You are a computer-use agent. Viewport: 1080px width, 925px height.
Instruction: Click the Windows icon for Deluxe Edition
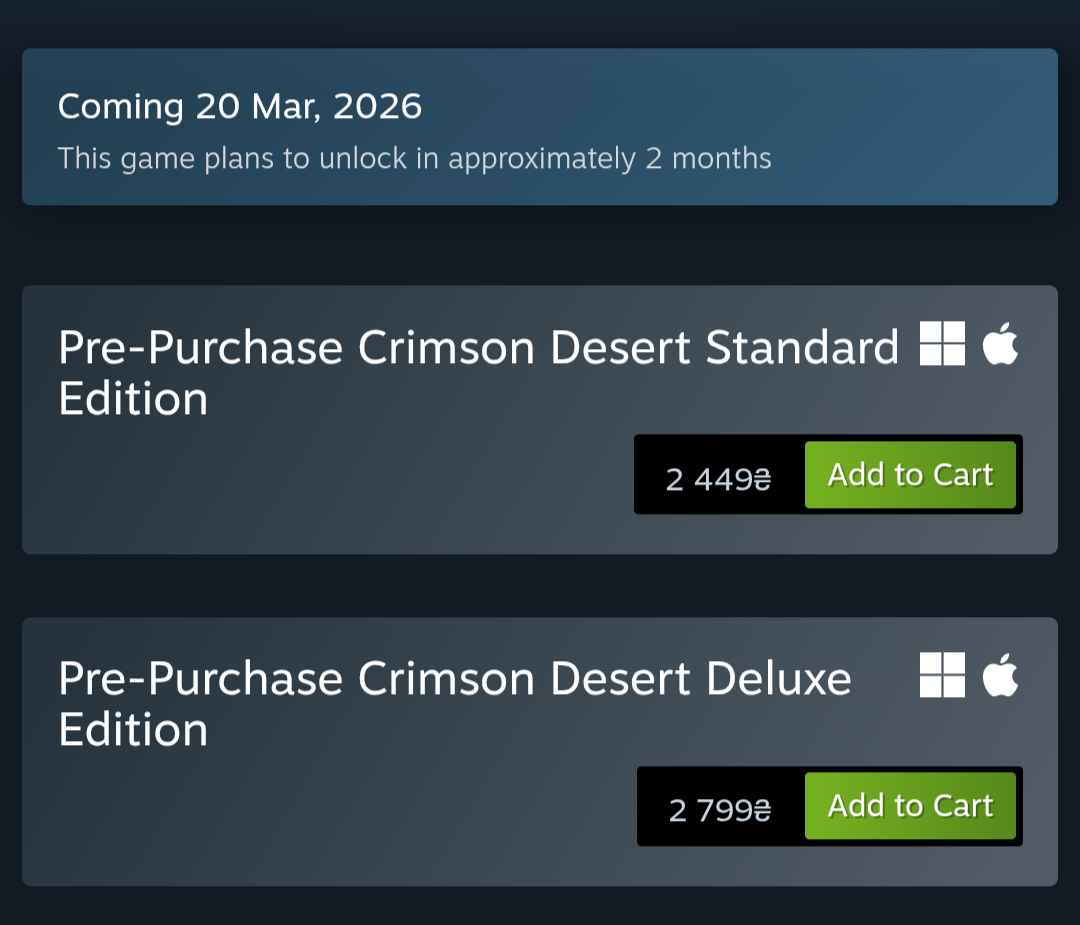(942, 675)
